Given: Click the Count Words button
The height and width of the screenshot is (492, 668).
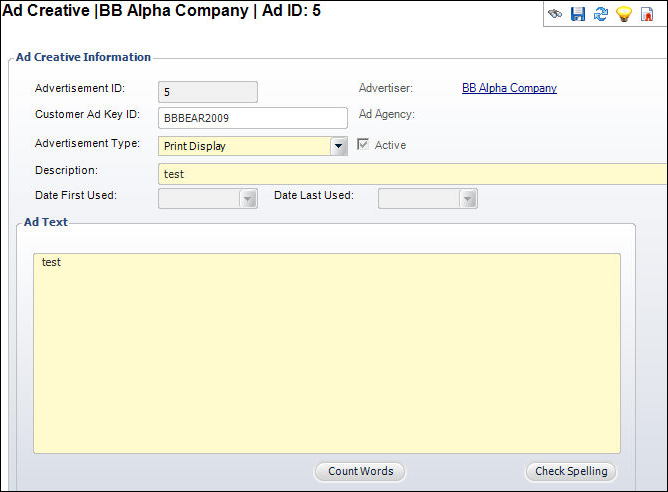Looking at the screenshot, I should point(360,472).
